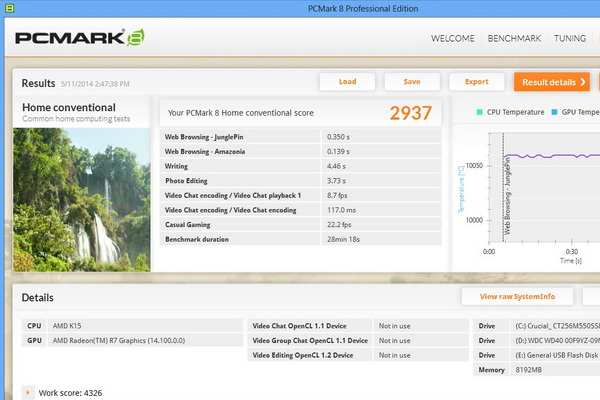This screenshot has width=600, height=400.
Task: Click the 22.2 fps value
Action: click(x=339, y=225)
